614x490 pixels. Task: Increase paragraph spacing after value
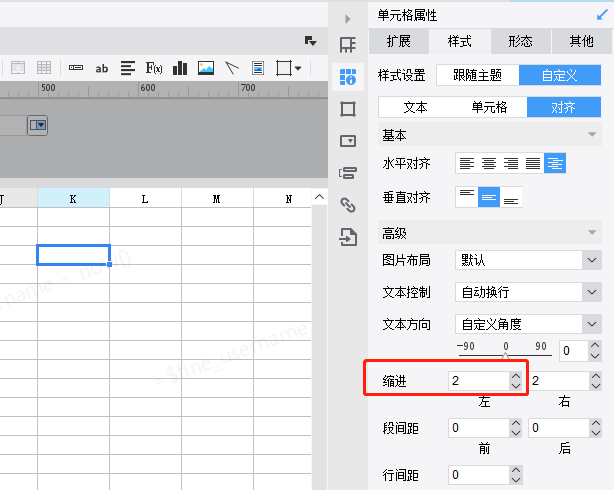coord(596,423)
